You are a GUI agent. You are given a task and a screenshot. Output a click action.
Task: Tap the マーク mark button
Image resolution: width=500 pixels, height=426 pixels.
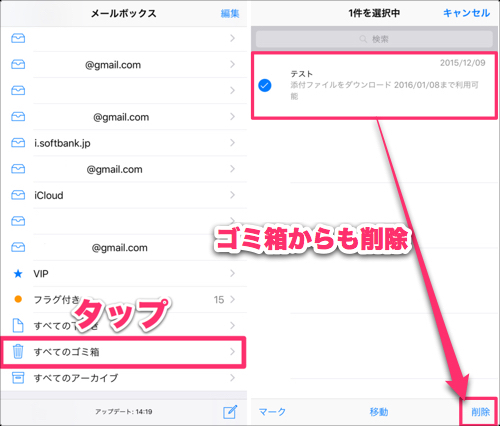click(x=272, y=412)
